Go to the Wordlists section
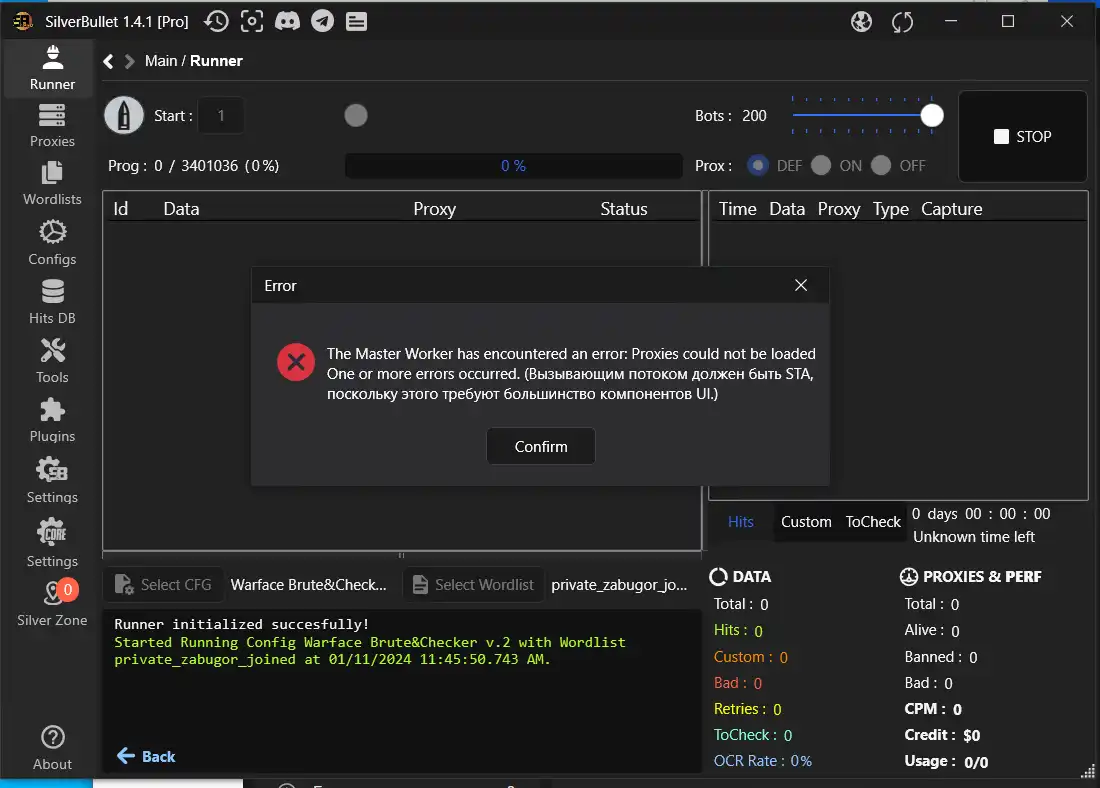 click(52, 184)
